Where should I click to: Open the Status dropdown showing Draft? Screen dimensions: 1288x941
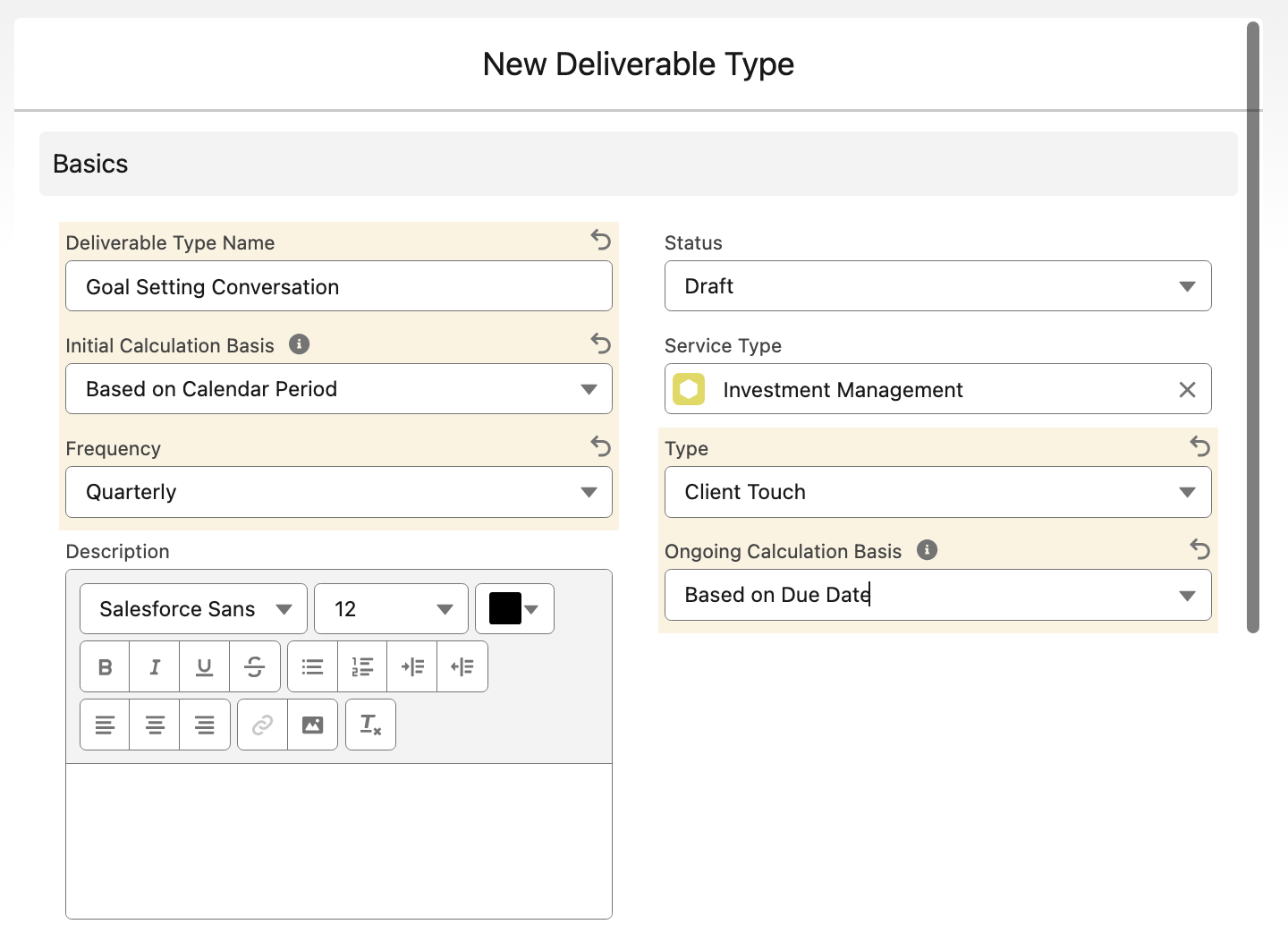coord(937,286)
